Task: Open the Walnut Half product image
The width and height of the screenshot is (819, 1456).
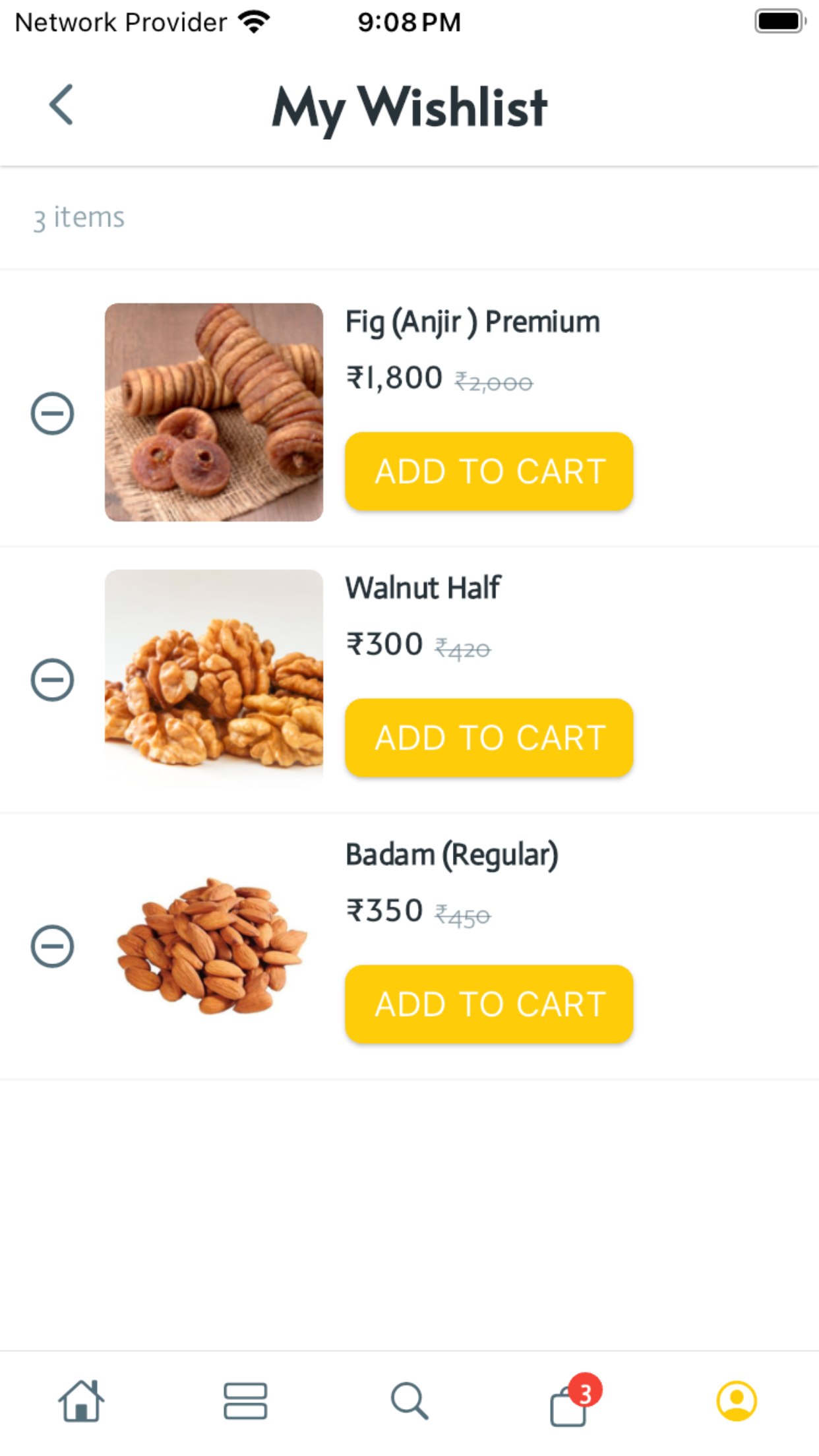Action: 214,679
